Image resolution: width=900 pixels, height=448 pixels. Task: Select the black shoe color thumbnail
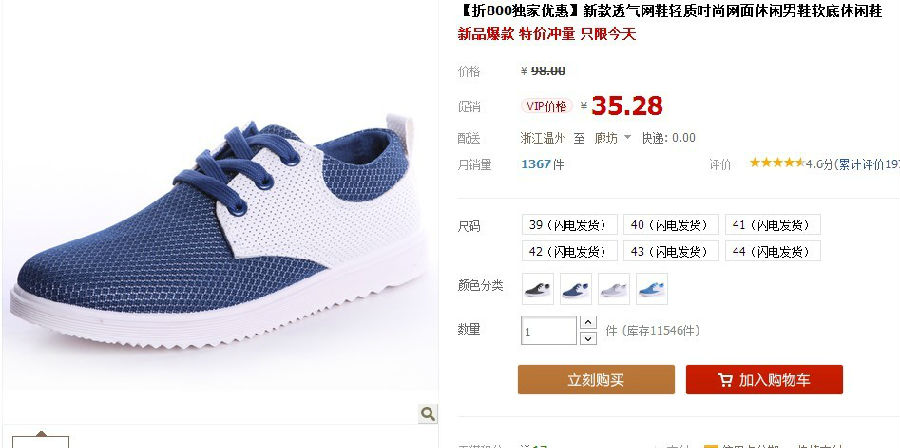click(x=538, y=289)
